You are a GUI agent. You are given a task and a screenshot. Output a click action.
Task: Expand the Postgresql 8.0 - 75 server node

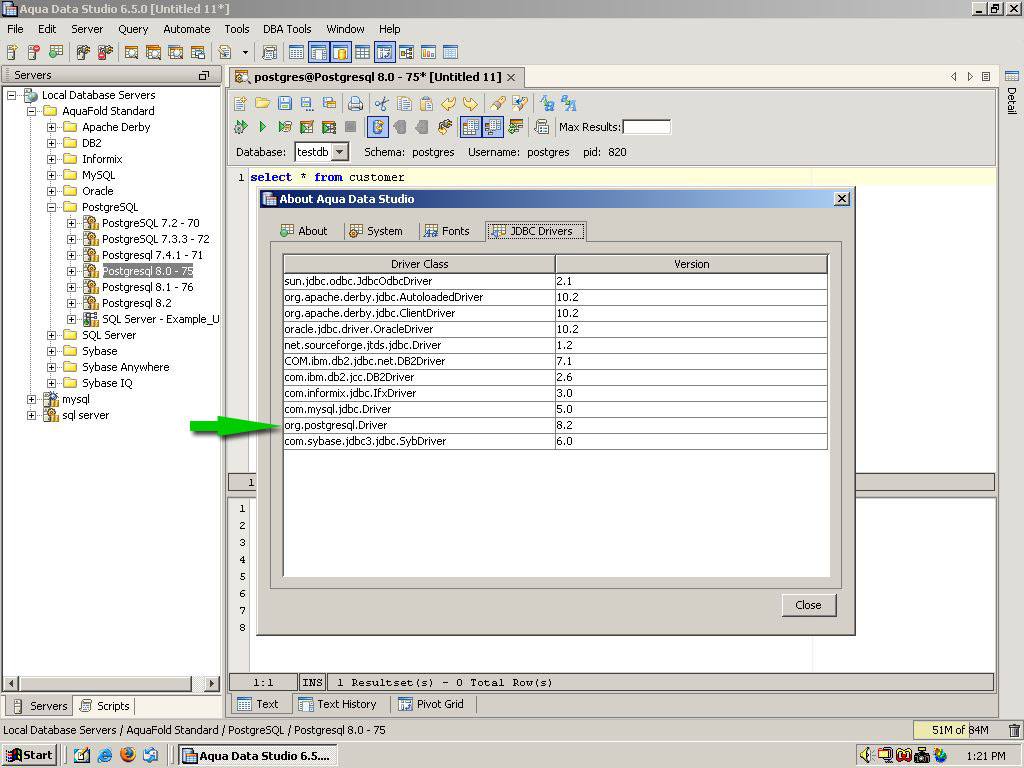tap(72, 271)
